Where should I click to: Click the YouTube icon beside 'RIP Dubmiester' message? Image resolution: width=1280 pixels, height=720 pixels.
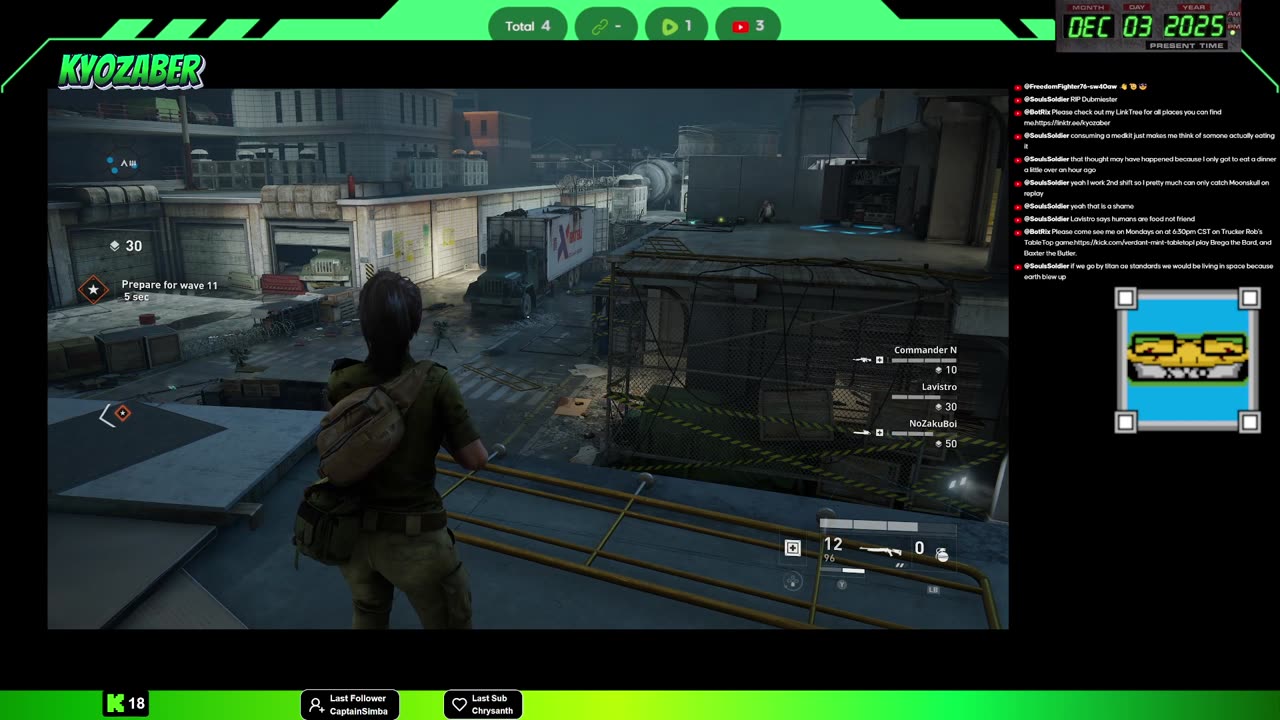pos(1017,101)
